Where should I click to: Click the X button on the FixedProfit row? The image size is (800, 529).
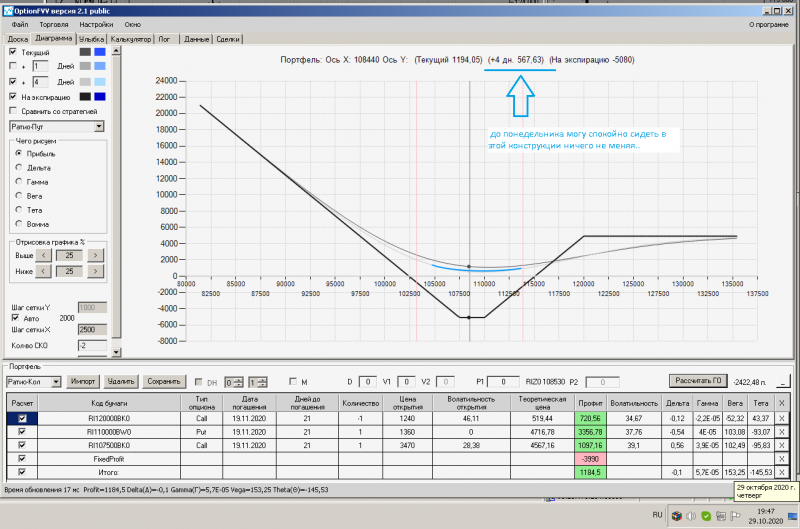point(782,457)
